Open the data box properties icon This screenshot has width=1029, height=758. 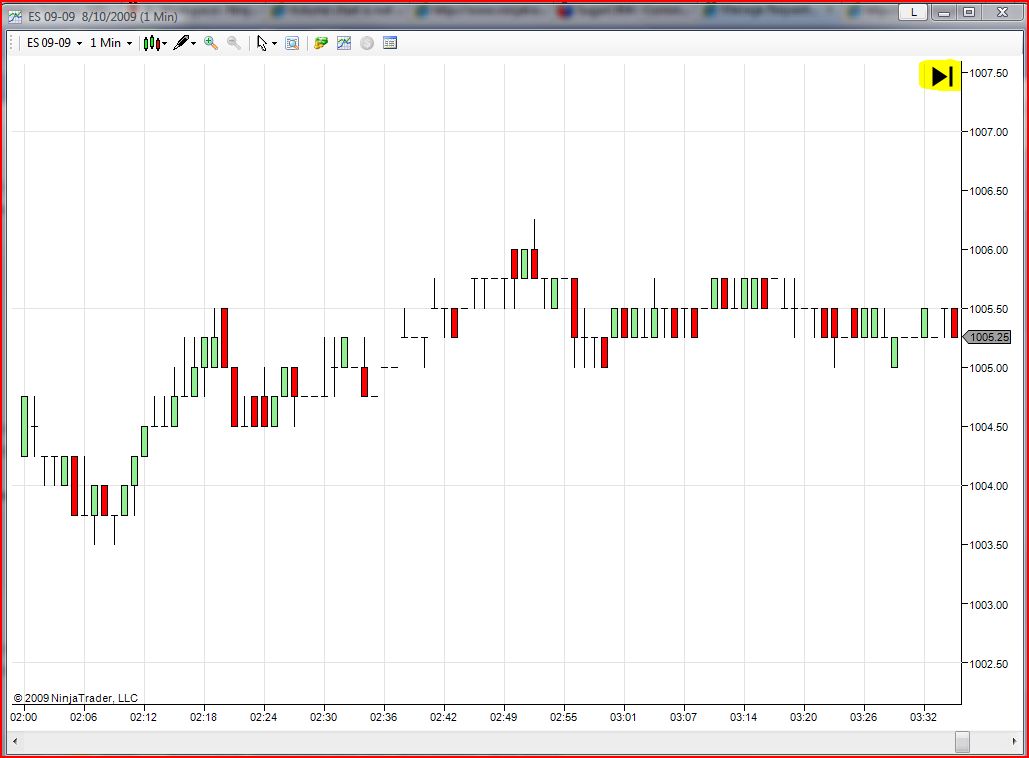pyautogui.click(x=390, y=43)
